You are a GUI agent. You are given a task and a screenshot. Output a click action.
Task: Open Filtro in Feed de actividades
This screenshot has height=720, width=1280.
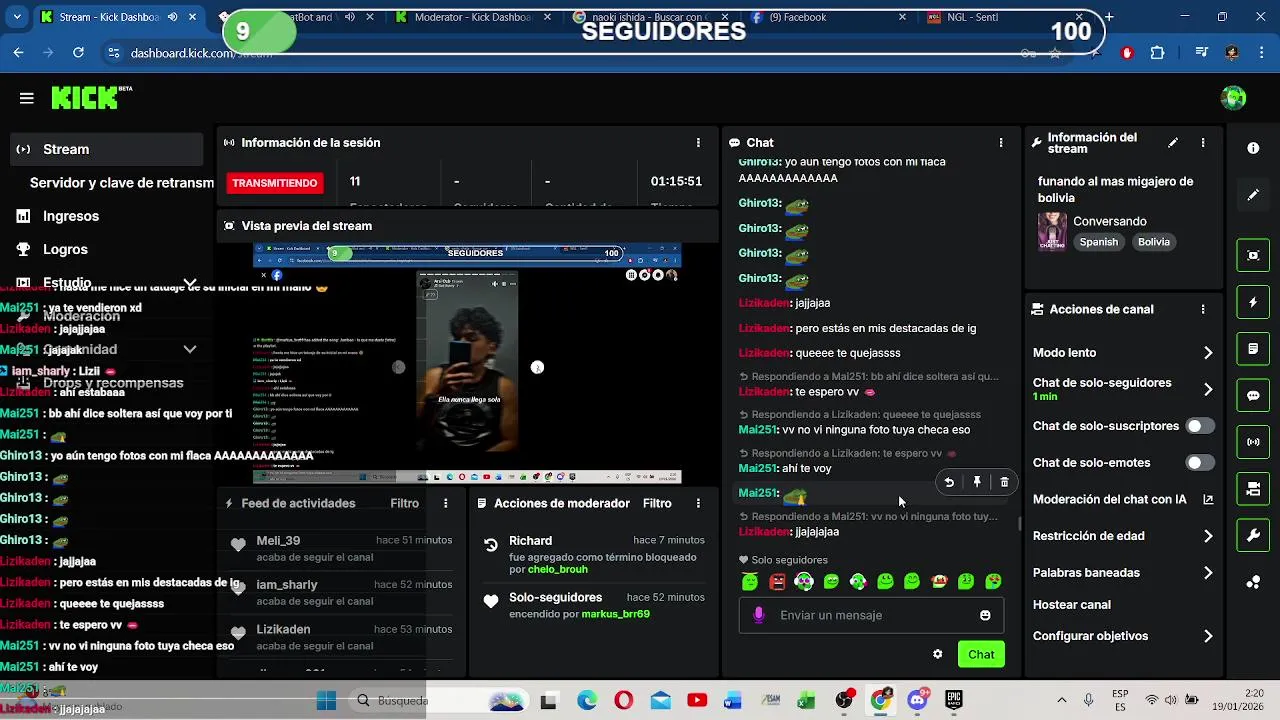[404, 503]
